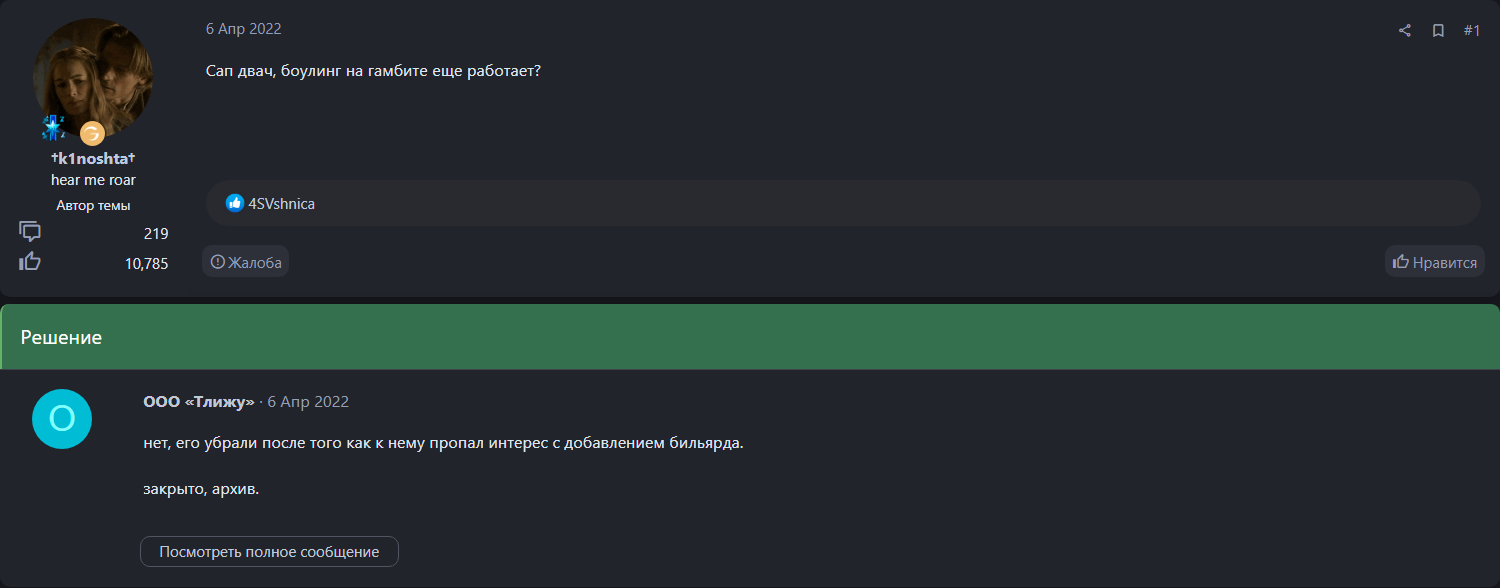Report the post with Жалоба button

(246, 262)
